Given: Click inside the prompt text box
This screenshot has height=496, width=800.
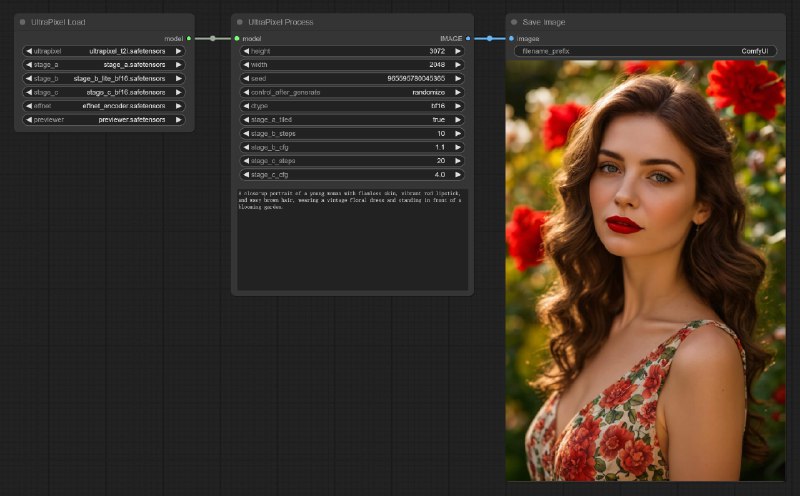Looking at the screenshot, I should click(x=352, y=240).
